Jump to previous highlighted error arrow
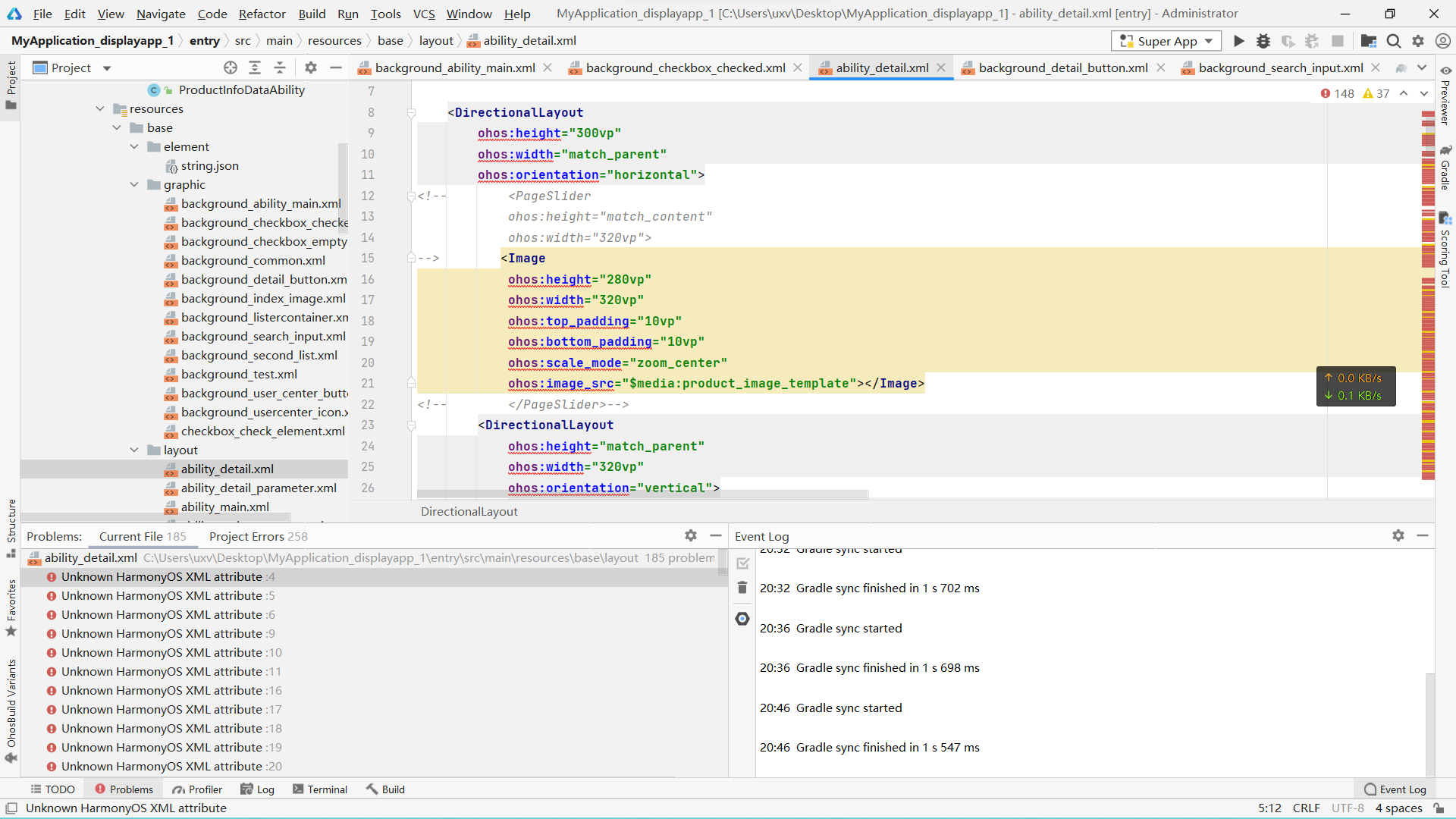 1404,93
